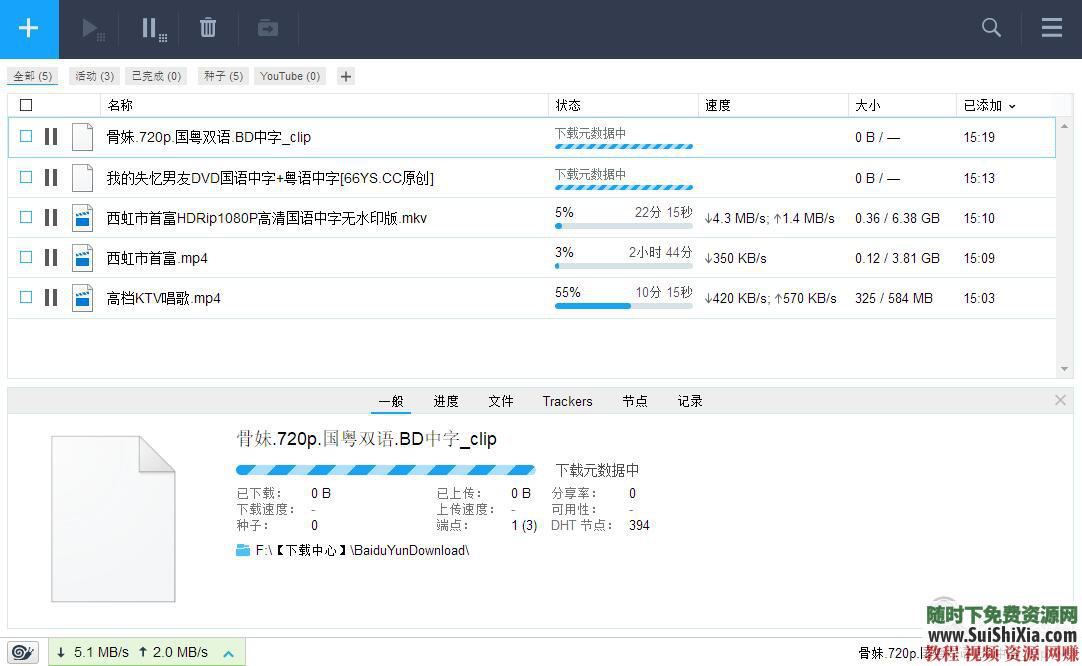Check the checkbox beside 西虹市首富.mp4
Screen dimensions: 1082x666
pyautogui.click(x=25, y=257)
